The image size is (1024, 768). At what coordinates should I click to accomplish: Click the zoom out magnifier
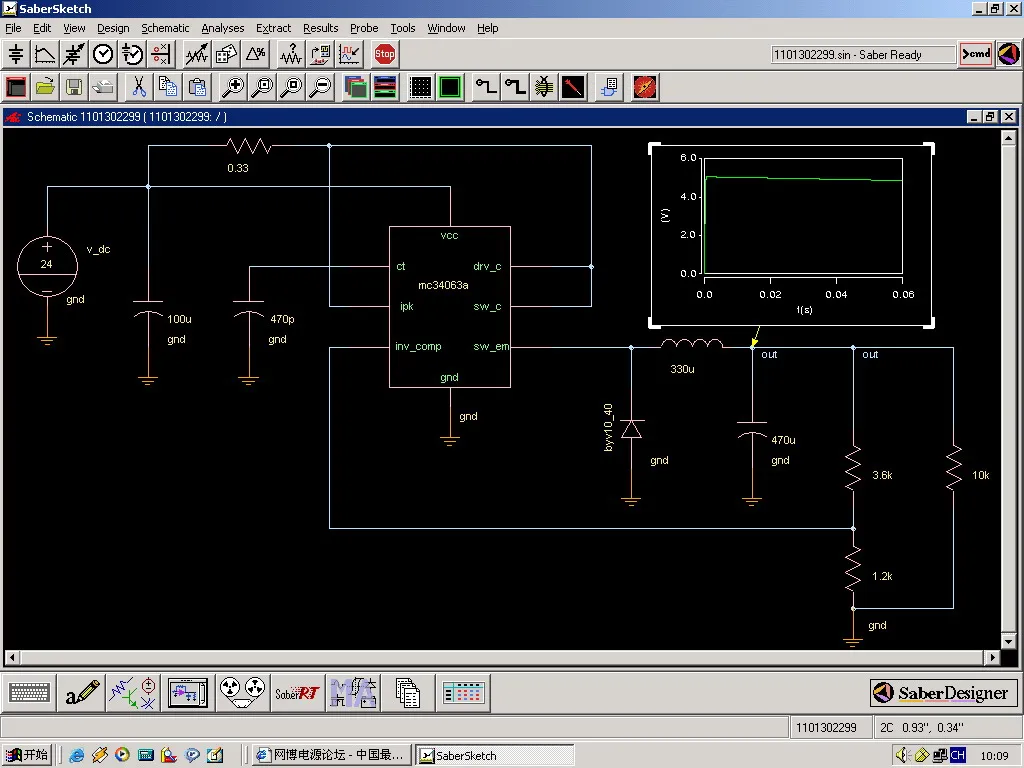321,87
